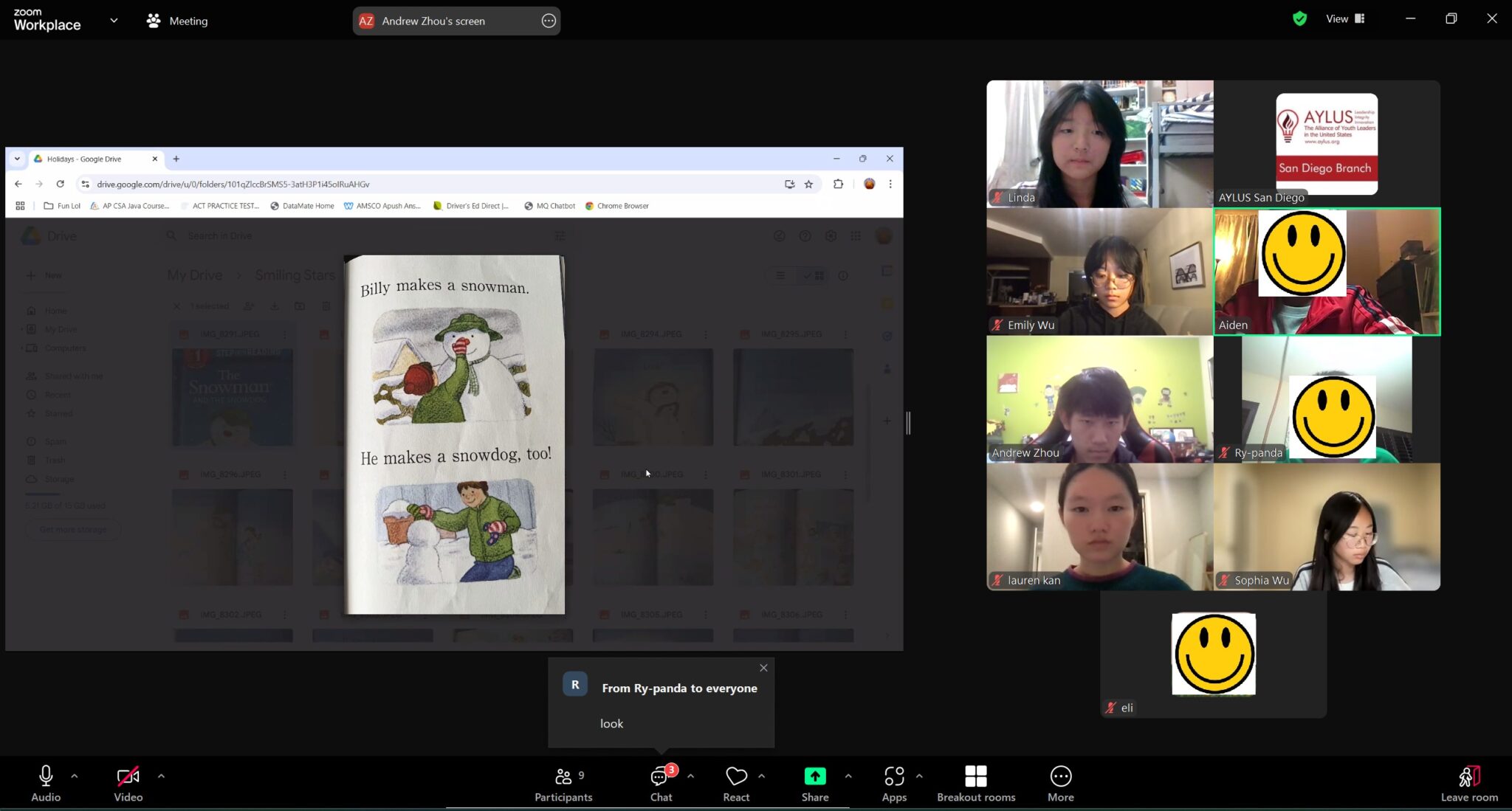Open options for Andrew Zhou's screen share
Viewport: 1512px width, 811px height.
click(x=549, y=21)
